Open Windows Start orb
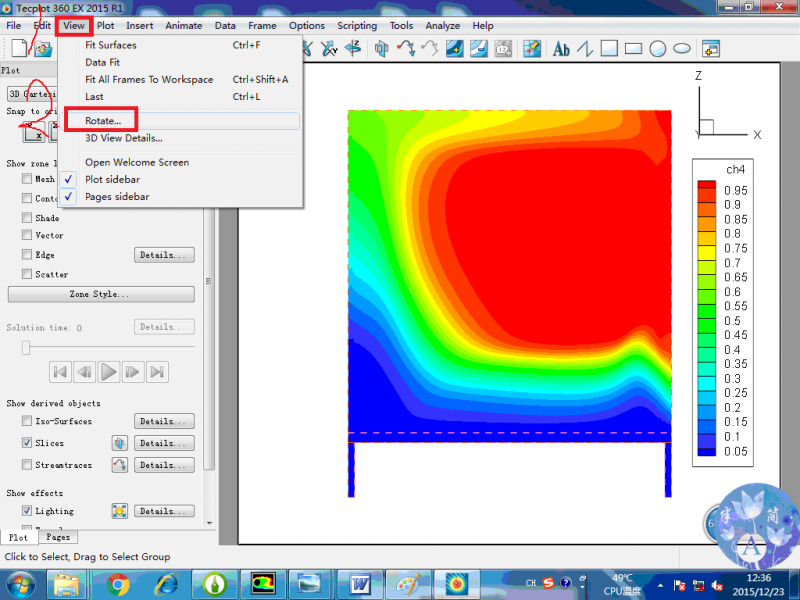This screenshot has width=800, height=600. pos(20,584)
